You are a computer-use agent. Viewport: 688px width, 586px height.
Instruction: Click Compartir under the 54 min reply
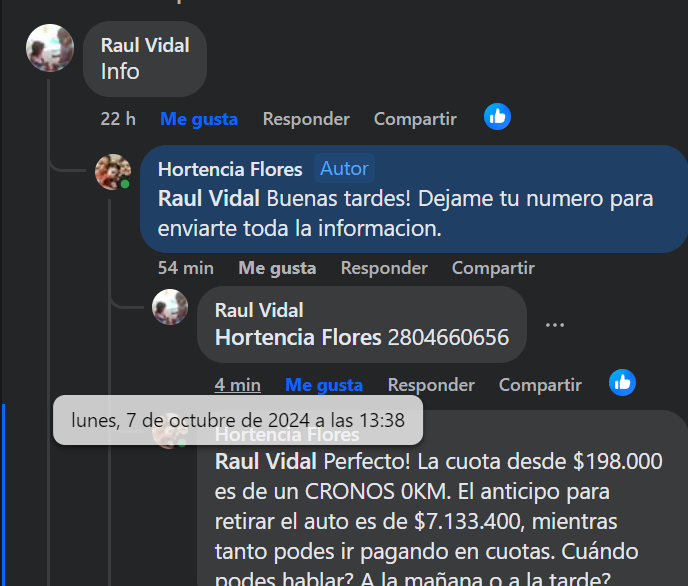(x=493, y=268)
